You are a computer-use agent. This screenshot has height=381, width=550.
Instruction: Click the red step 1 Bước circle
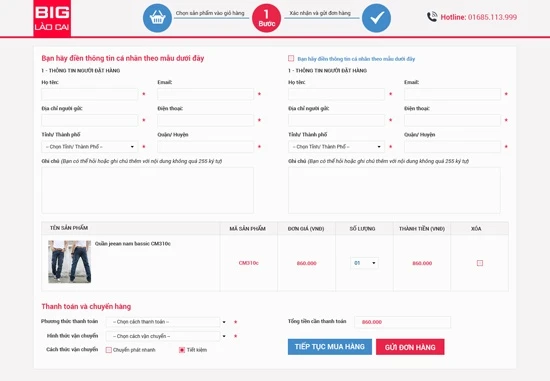(x=266, y=18)
